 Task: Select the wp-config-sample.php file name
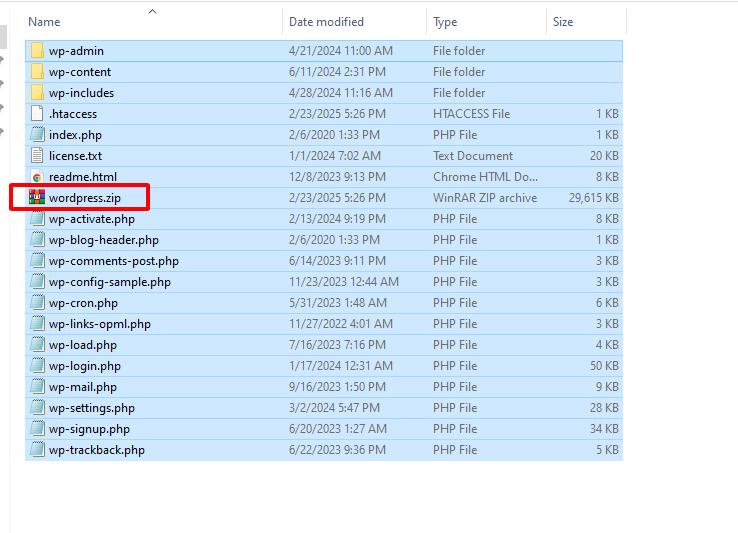tap(109, 282)
